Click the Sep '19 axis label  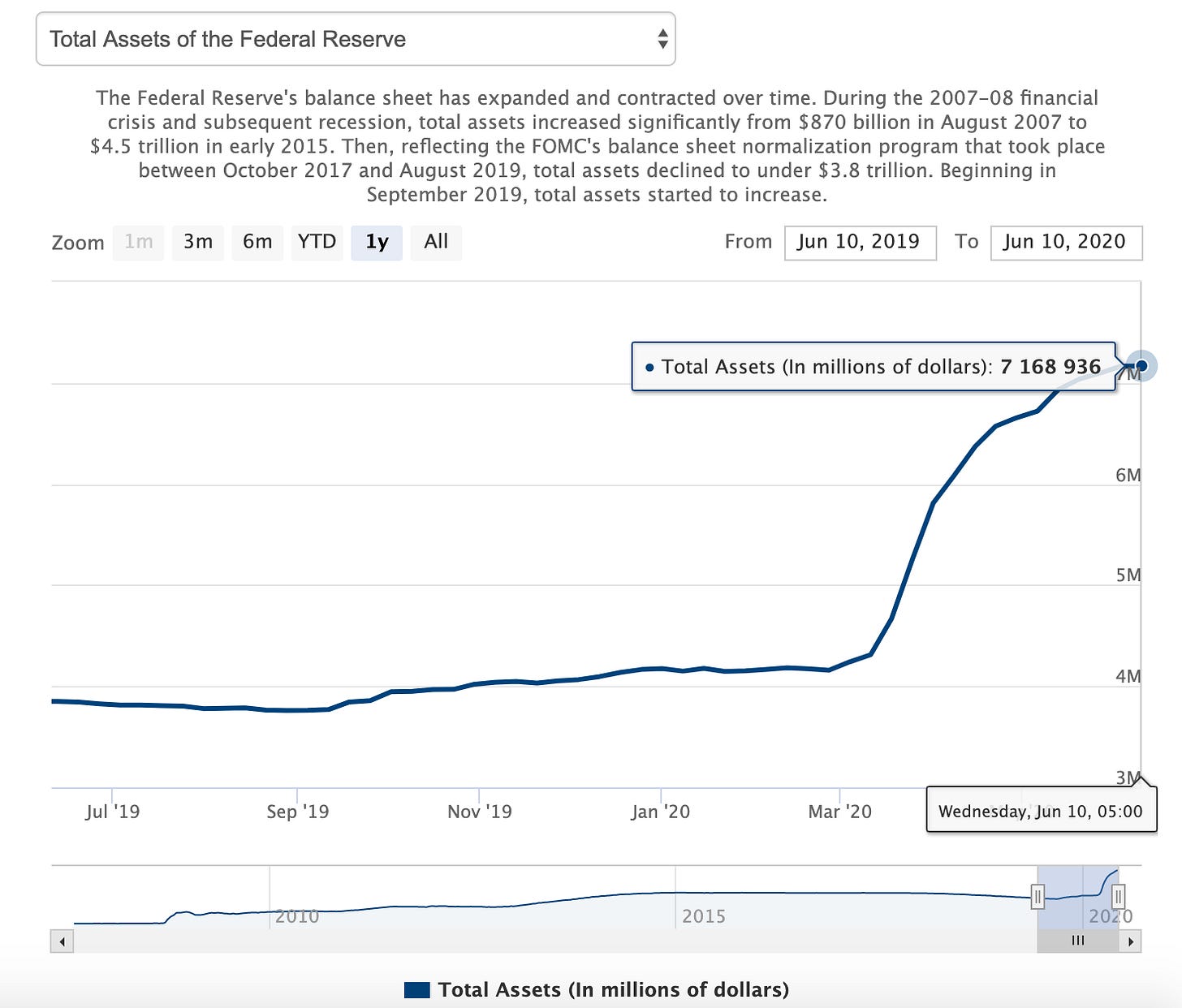coord(297,812)
